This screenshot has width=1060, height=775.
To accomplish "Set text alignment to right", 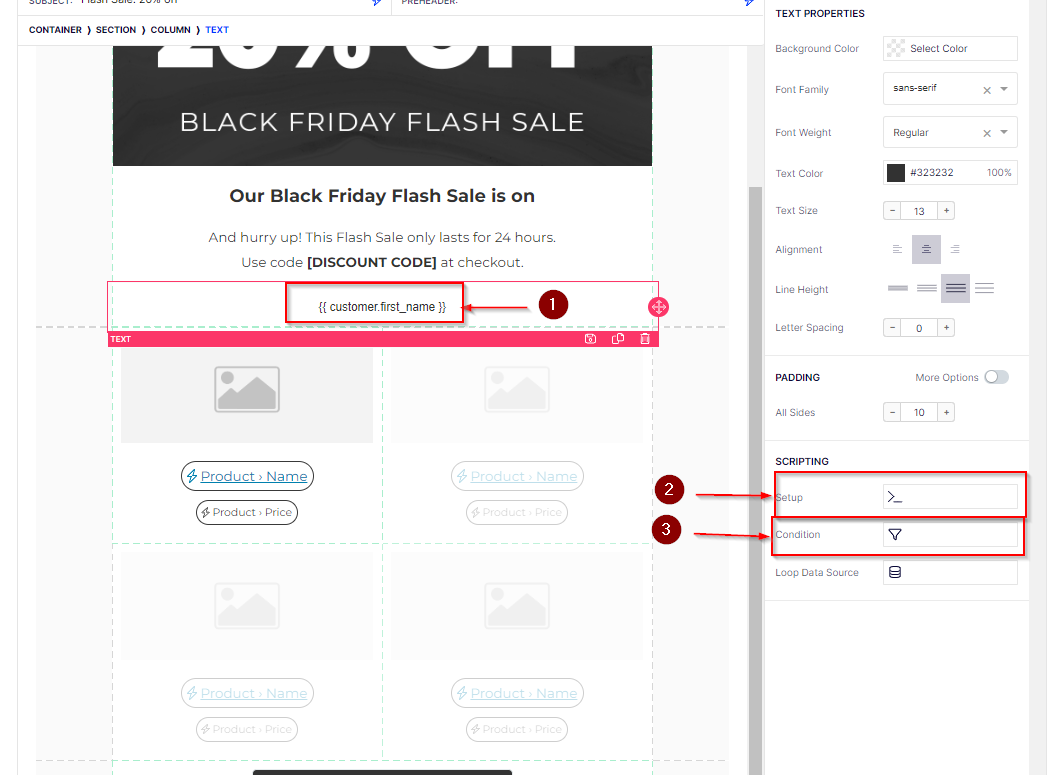I will pos(955,249).
